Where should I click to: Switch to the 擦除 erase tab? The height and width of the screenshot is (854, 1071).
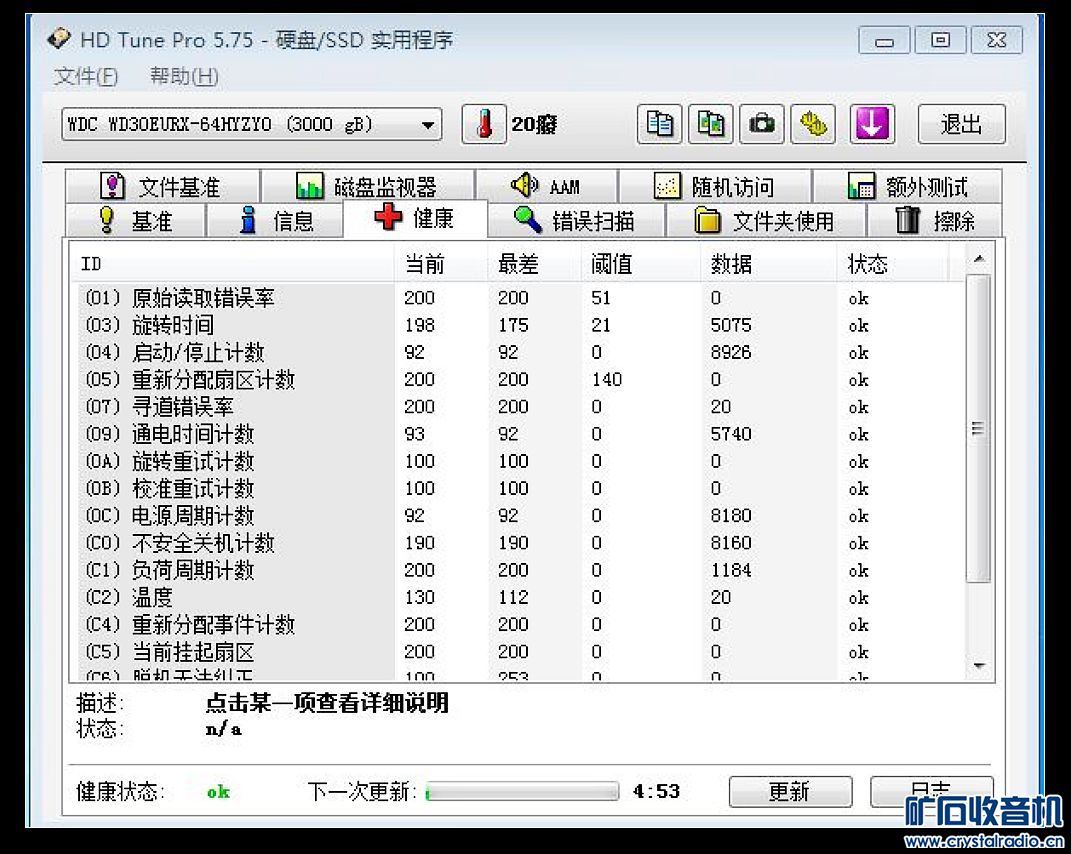(934, 220)
